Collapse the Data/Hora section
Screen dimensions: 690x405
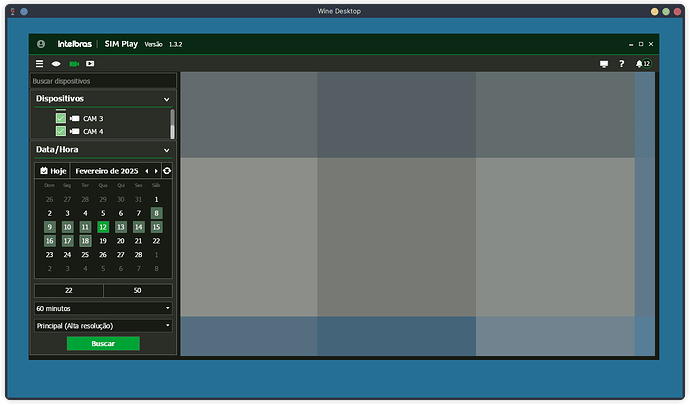coord(166,150)
